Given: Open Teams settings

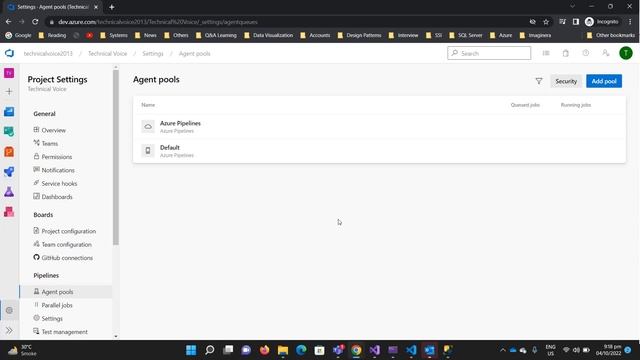Looking at the screenshot, I should [49, 143].
